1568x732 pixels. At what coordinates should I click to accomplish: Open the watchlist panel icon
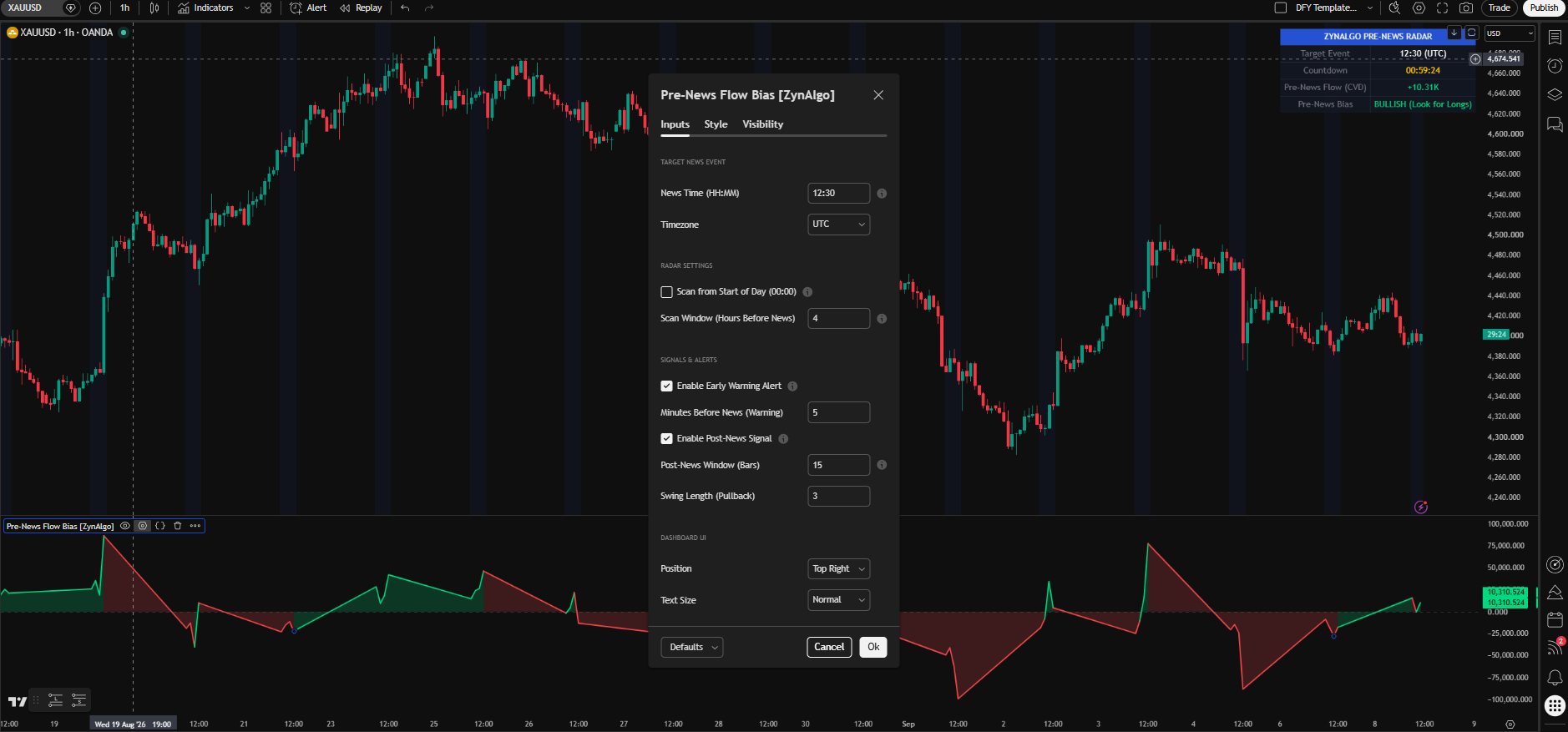pos(1555,38)
